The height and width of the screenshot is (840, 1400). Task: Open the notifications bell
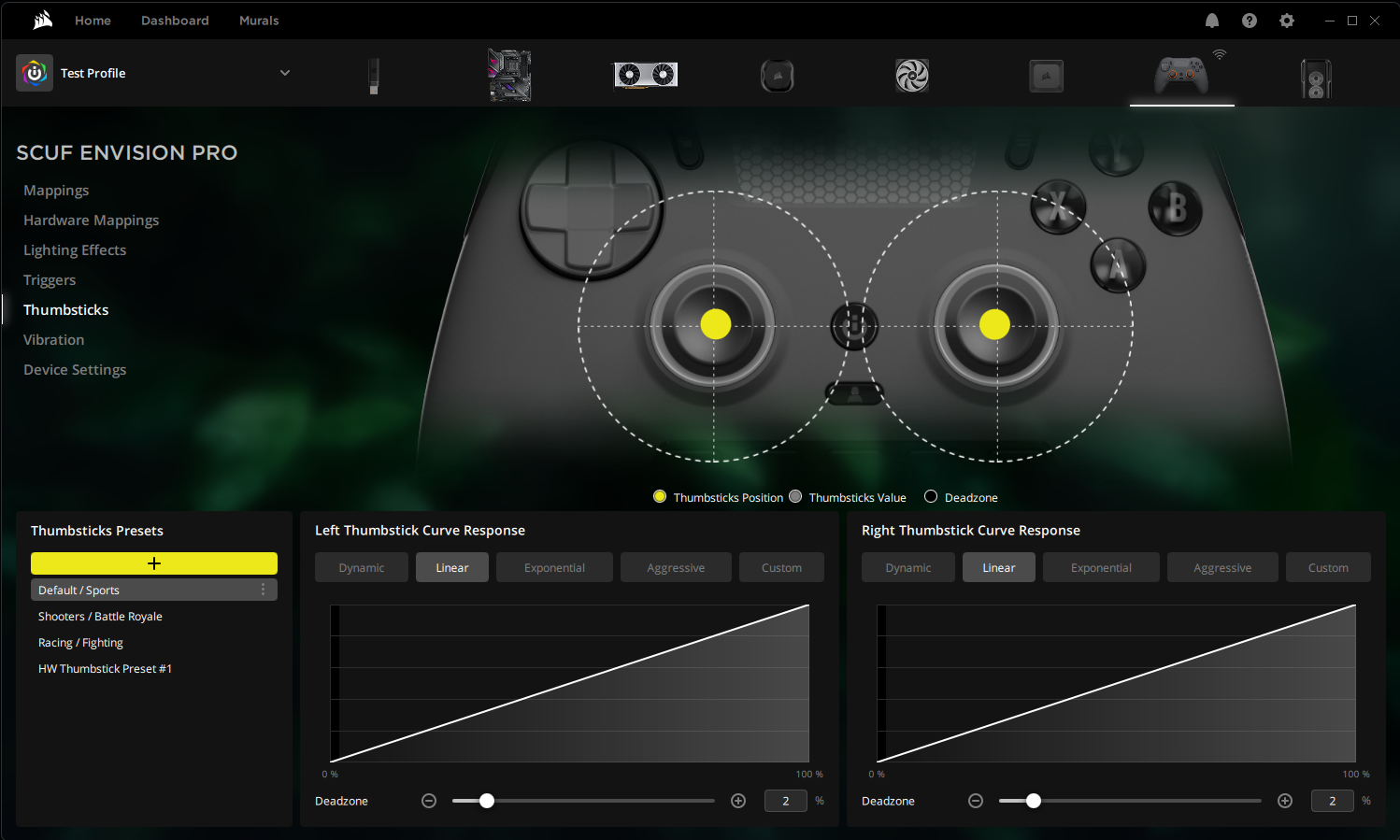(x=1211, y=20)
